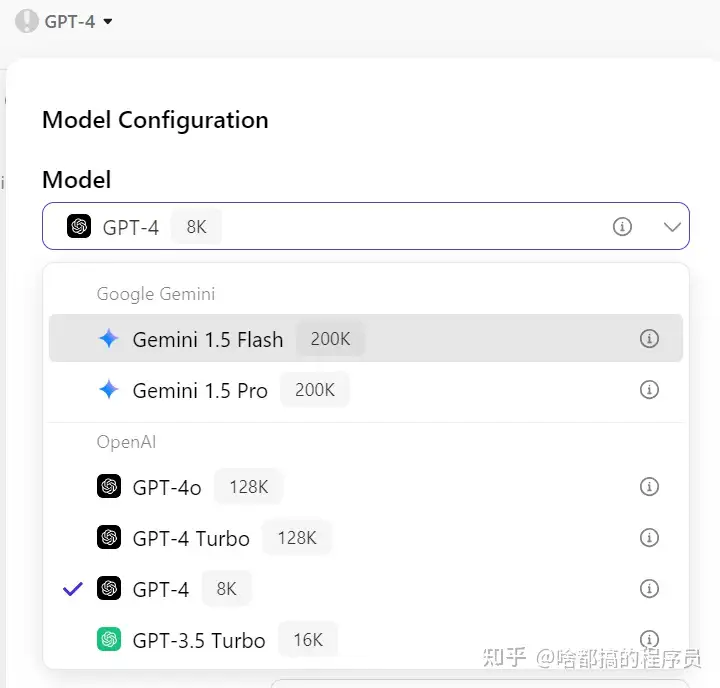Choose Gemini 1.5 Pro model option
The height and width of the screenshot is (688, 720).
[x=200, y=390]
